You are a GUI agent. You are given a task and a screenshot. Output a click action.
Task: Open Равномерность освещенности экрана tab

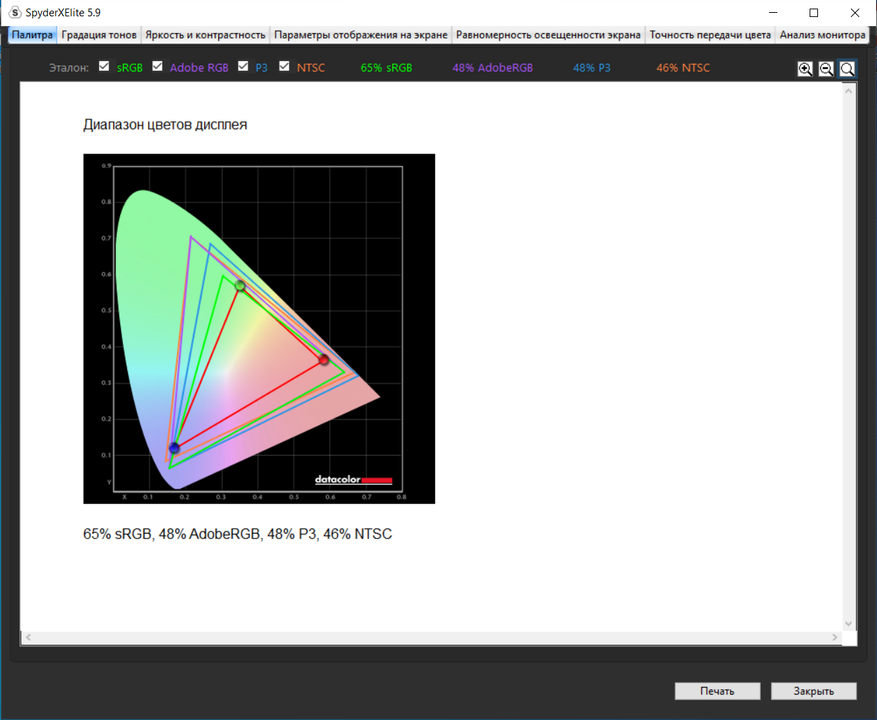548,35
